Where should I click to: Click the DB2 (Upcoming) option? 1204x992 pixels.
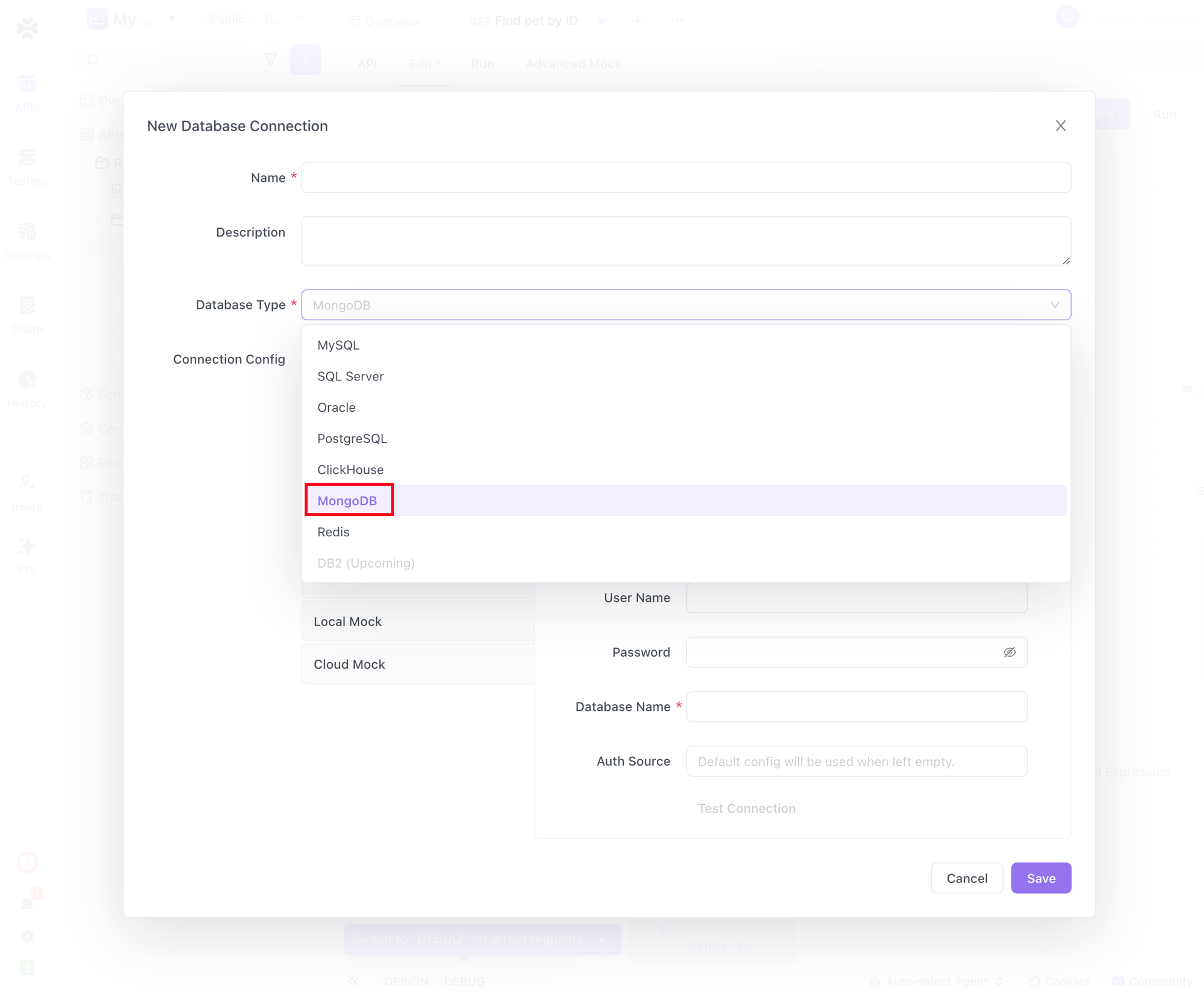686,563
